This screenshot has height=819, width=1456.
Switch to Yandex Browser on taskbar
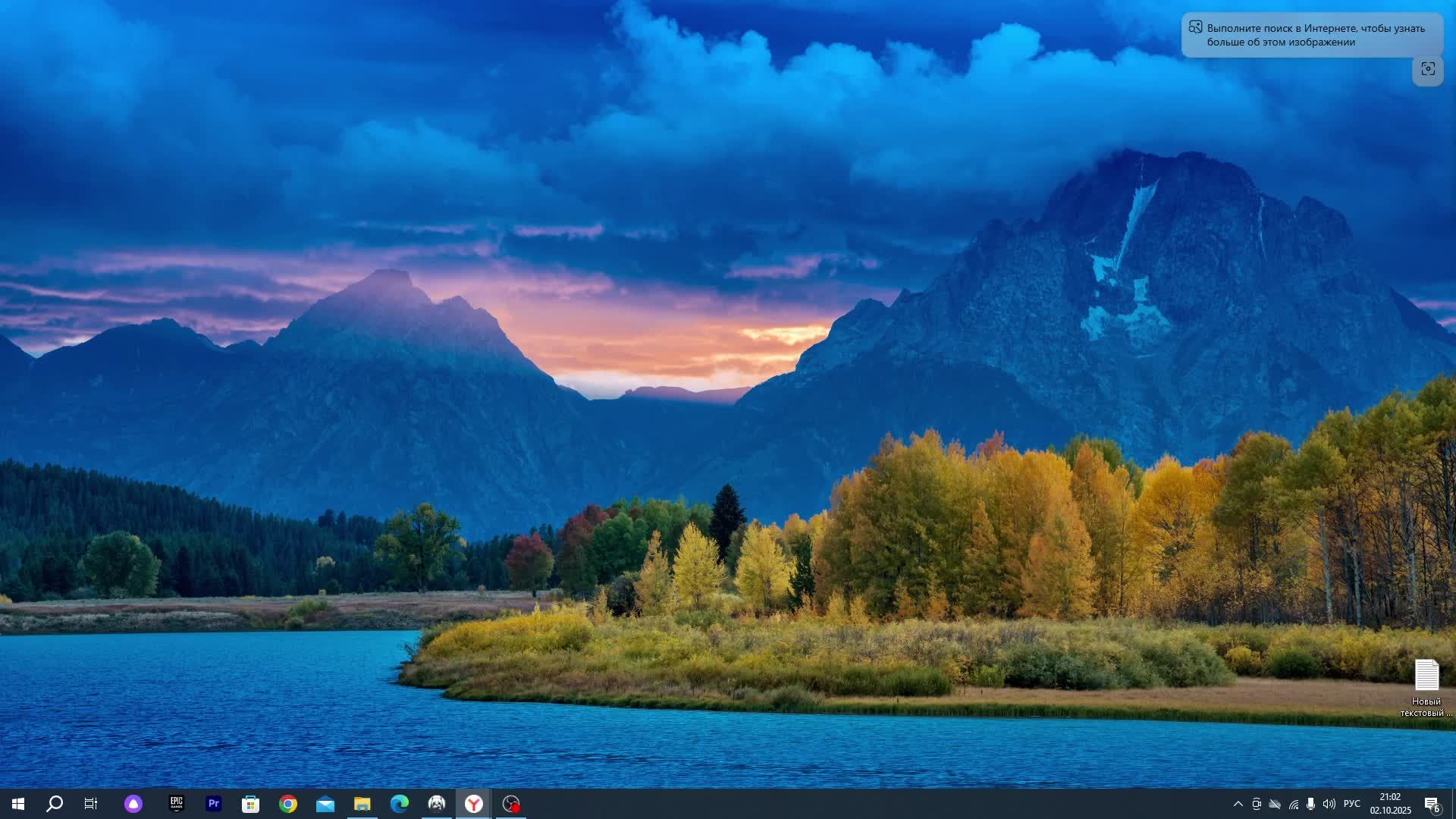[x=474, y=804]
